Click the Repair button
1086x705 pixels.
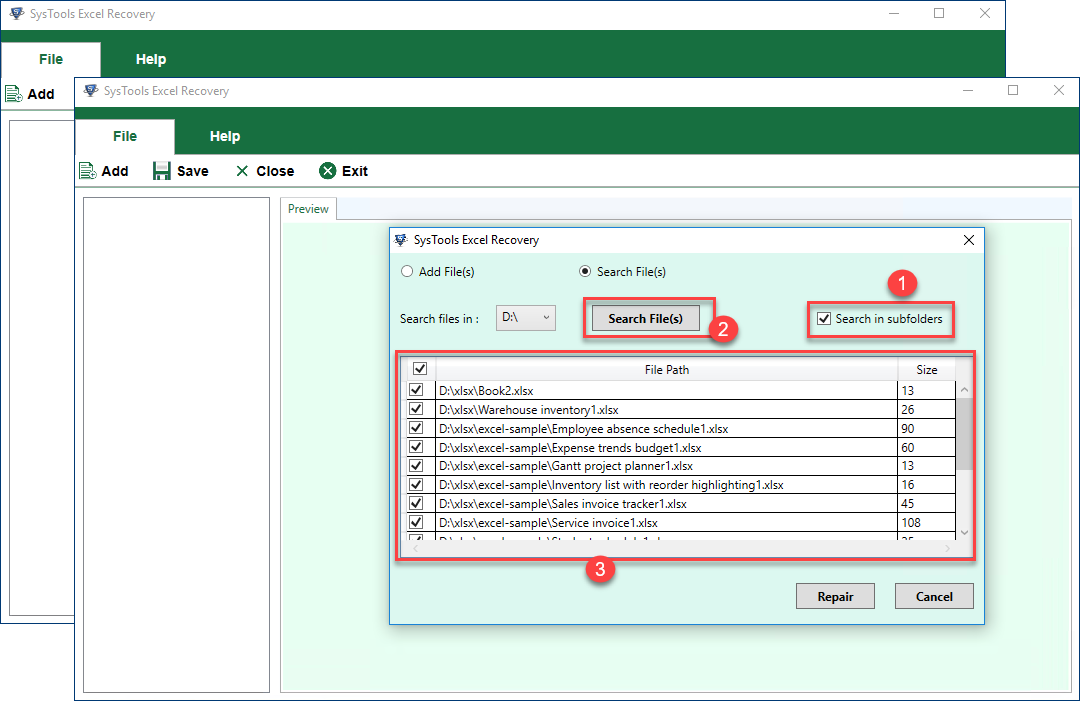(x=835, y=596)
